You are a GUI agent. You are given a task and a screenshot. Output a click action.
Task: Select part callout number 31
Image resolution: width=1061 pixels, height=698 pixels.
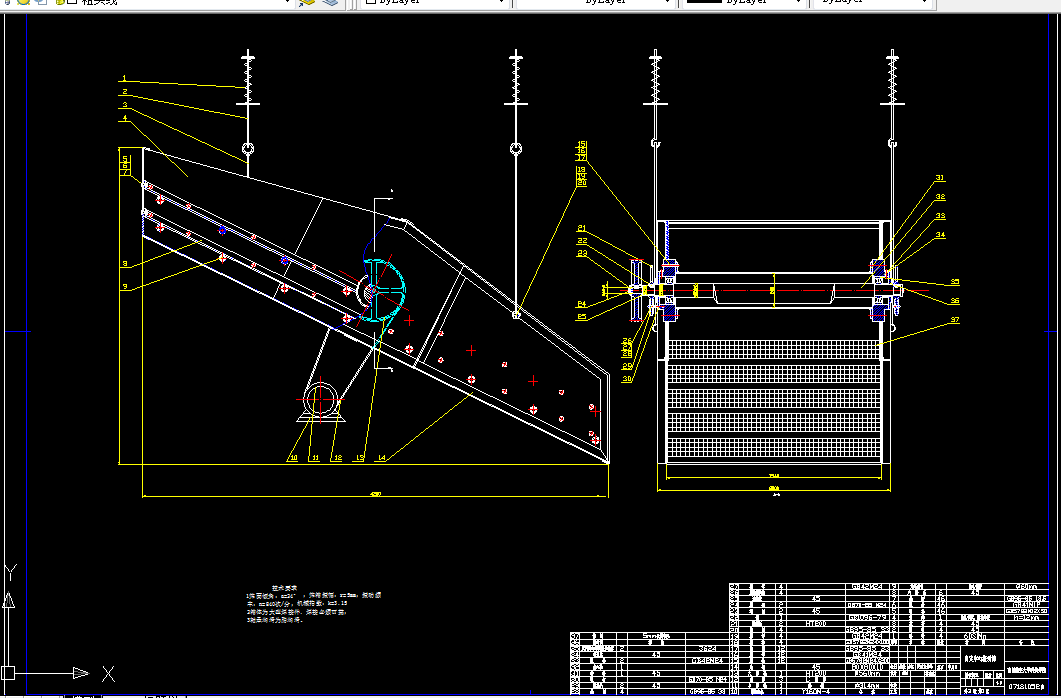click(940, 178)
